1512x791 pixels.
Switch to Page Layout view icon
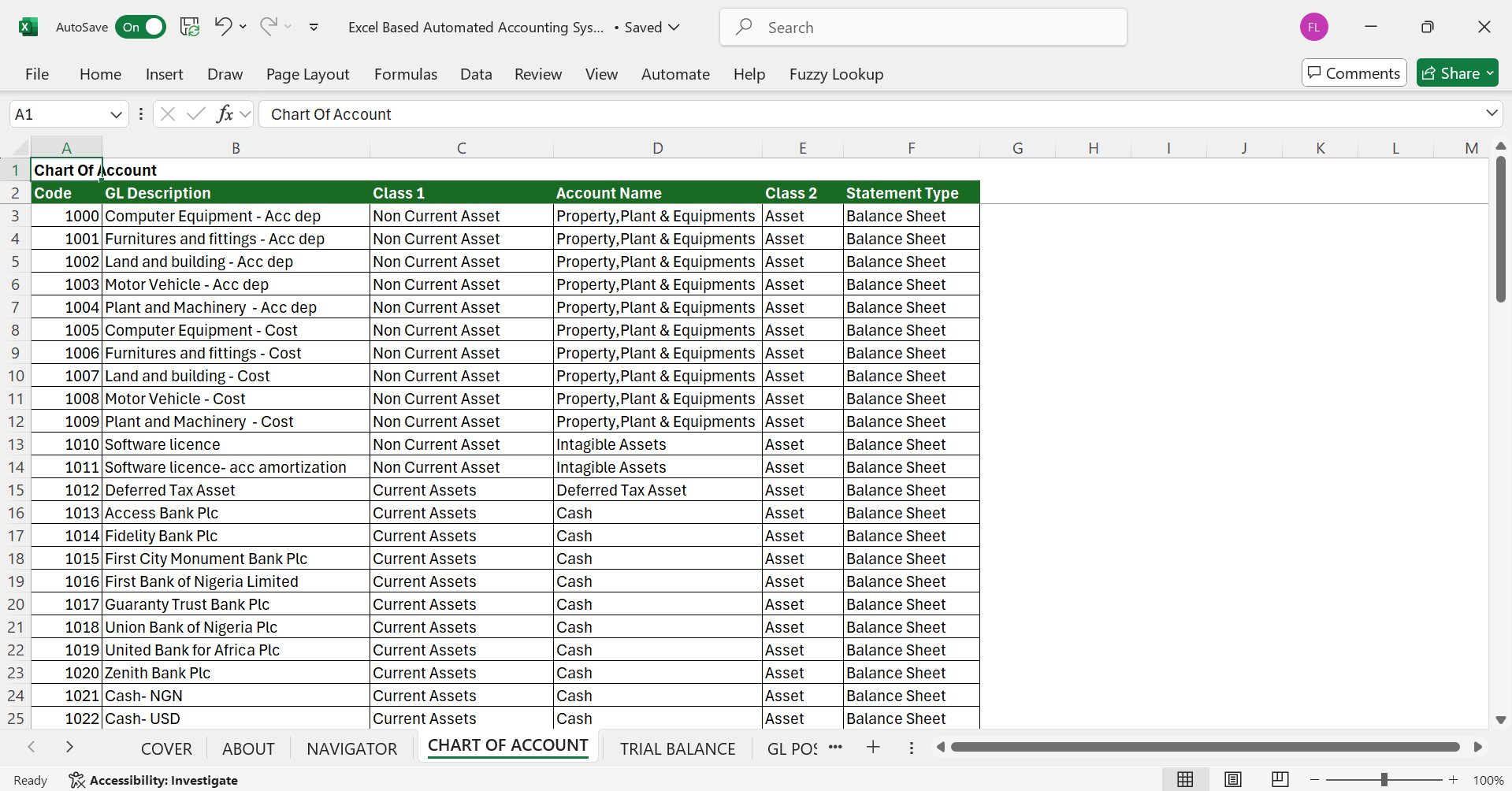(x=1232, y=779)
